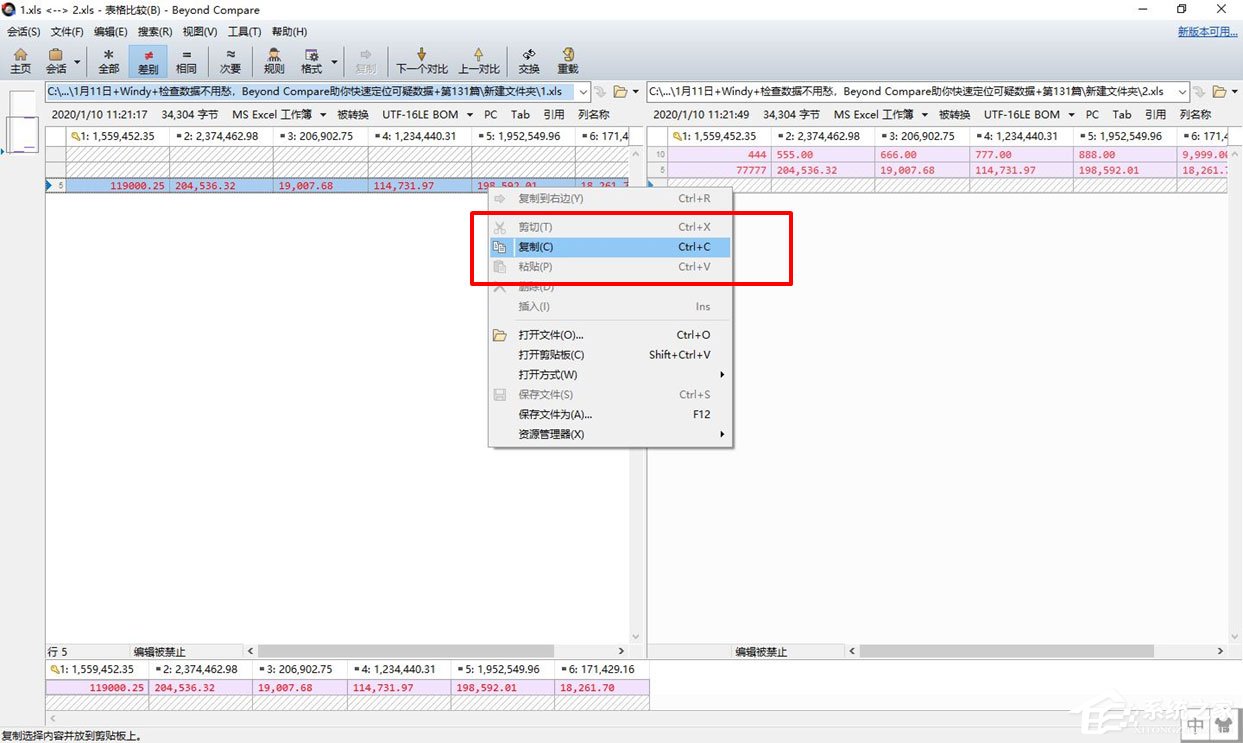Click the 主页 (Home) toolbar icon
Viewport: 1243px width, 743px height.
20,60
